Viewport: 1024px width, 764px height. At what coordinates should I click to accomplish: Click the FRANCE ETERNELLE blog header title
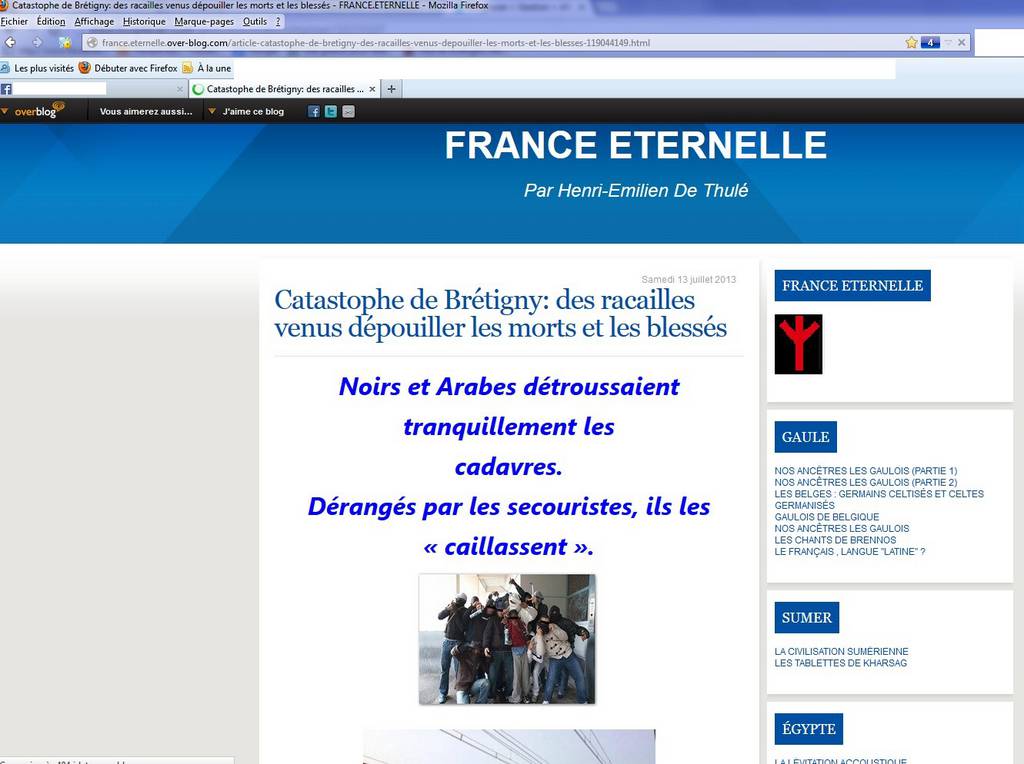point(636,145)
